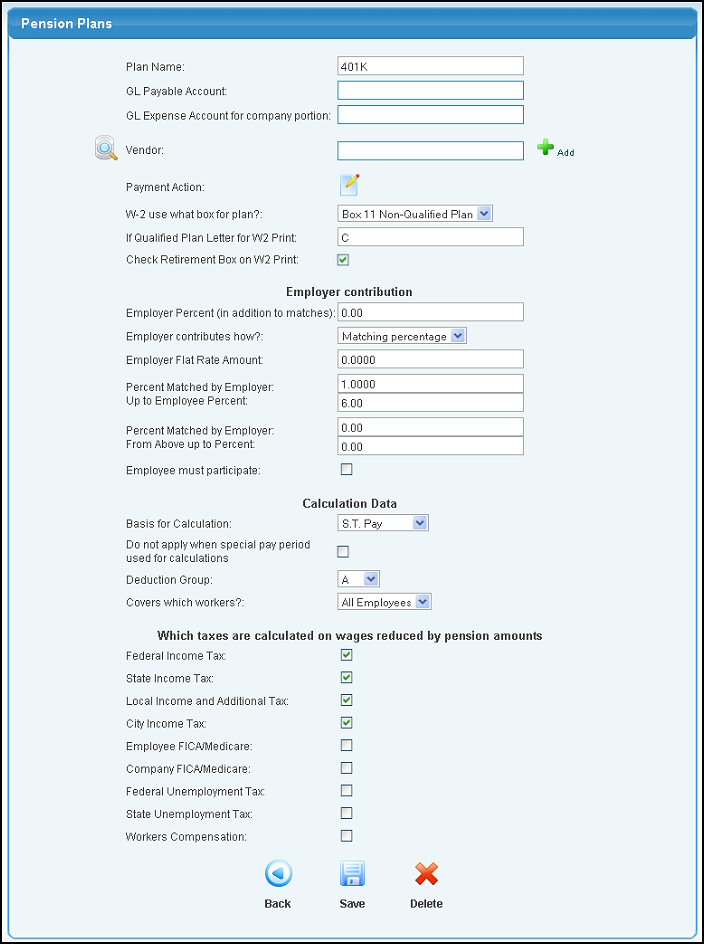This screenshot has height=944, width=704.
Task: Click the Plan Name field
Action: (x=431, y=66)
